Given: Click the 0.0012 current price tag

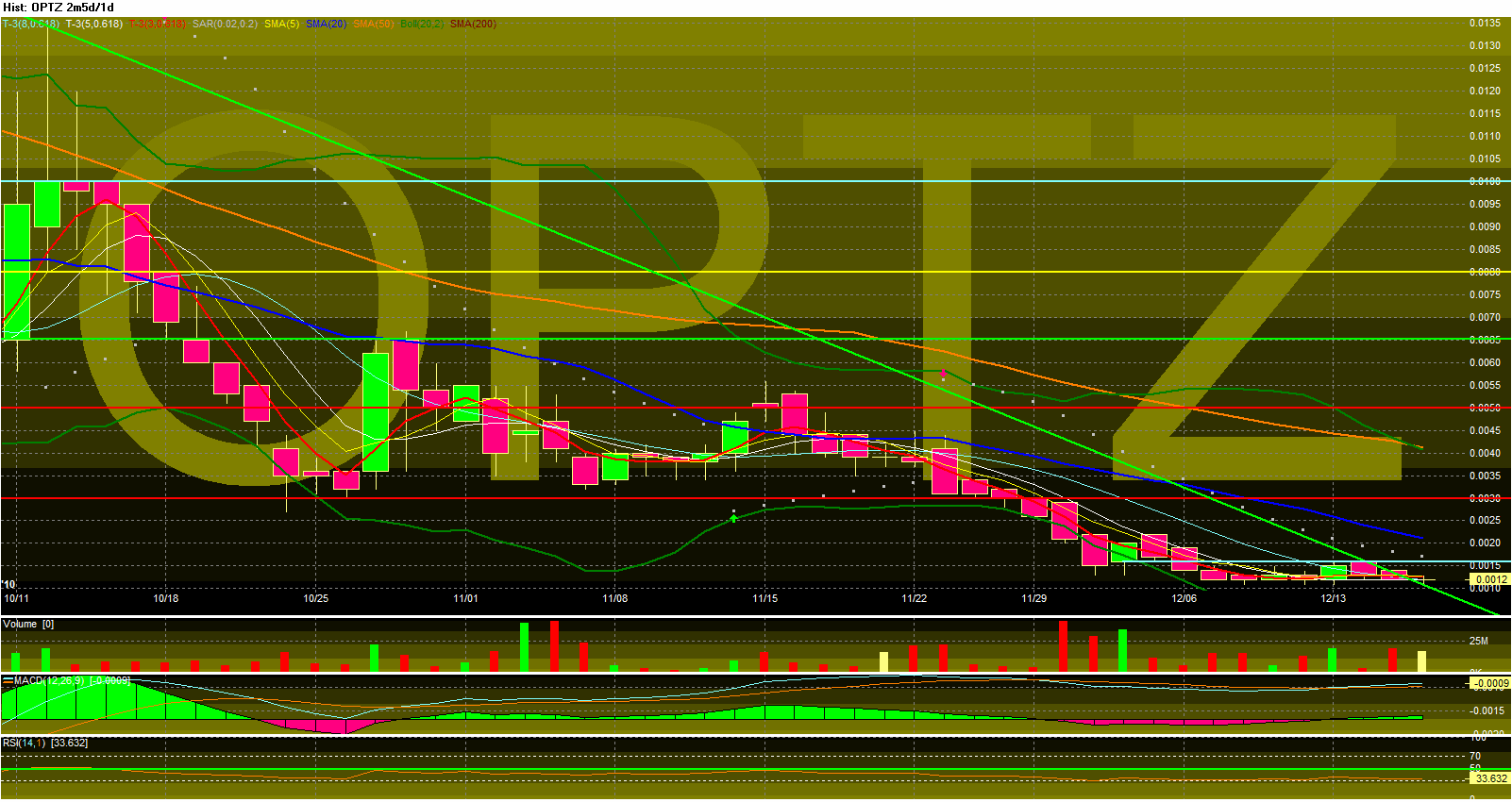Looking at the screenshot, I should [1490, 579].
